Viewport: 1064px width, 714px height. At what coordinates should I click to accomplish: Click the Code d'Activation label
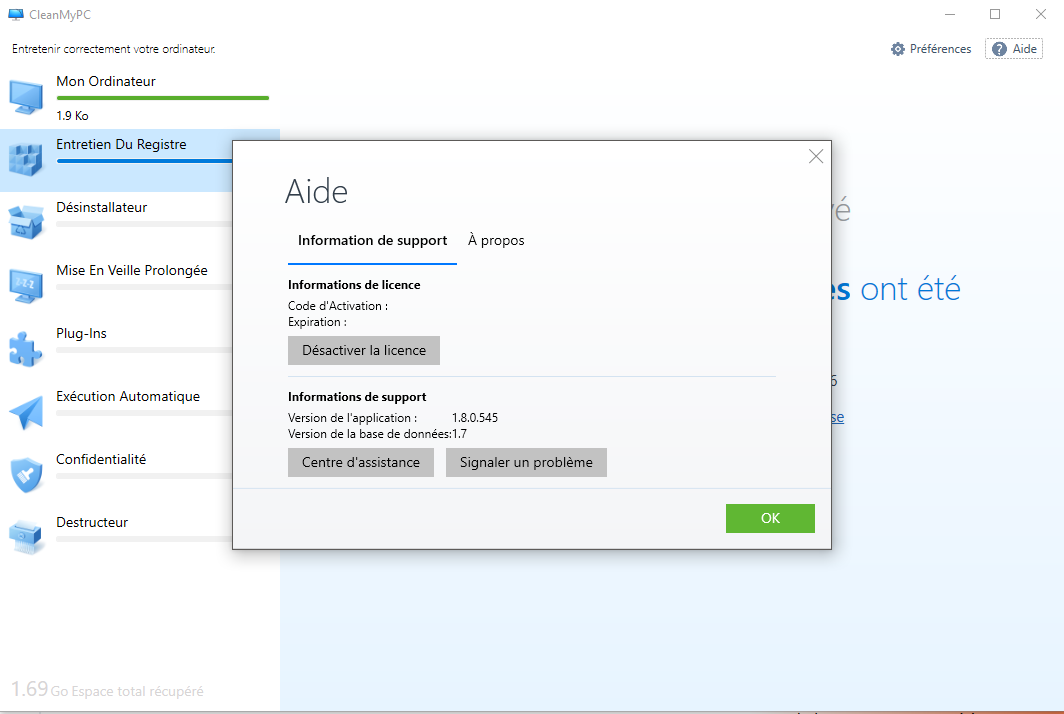(338, 306)
